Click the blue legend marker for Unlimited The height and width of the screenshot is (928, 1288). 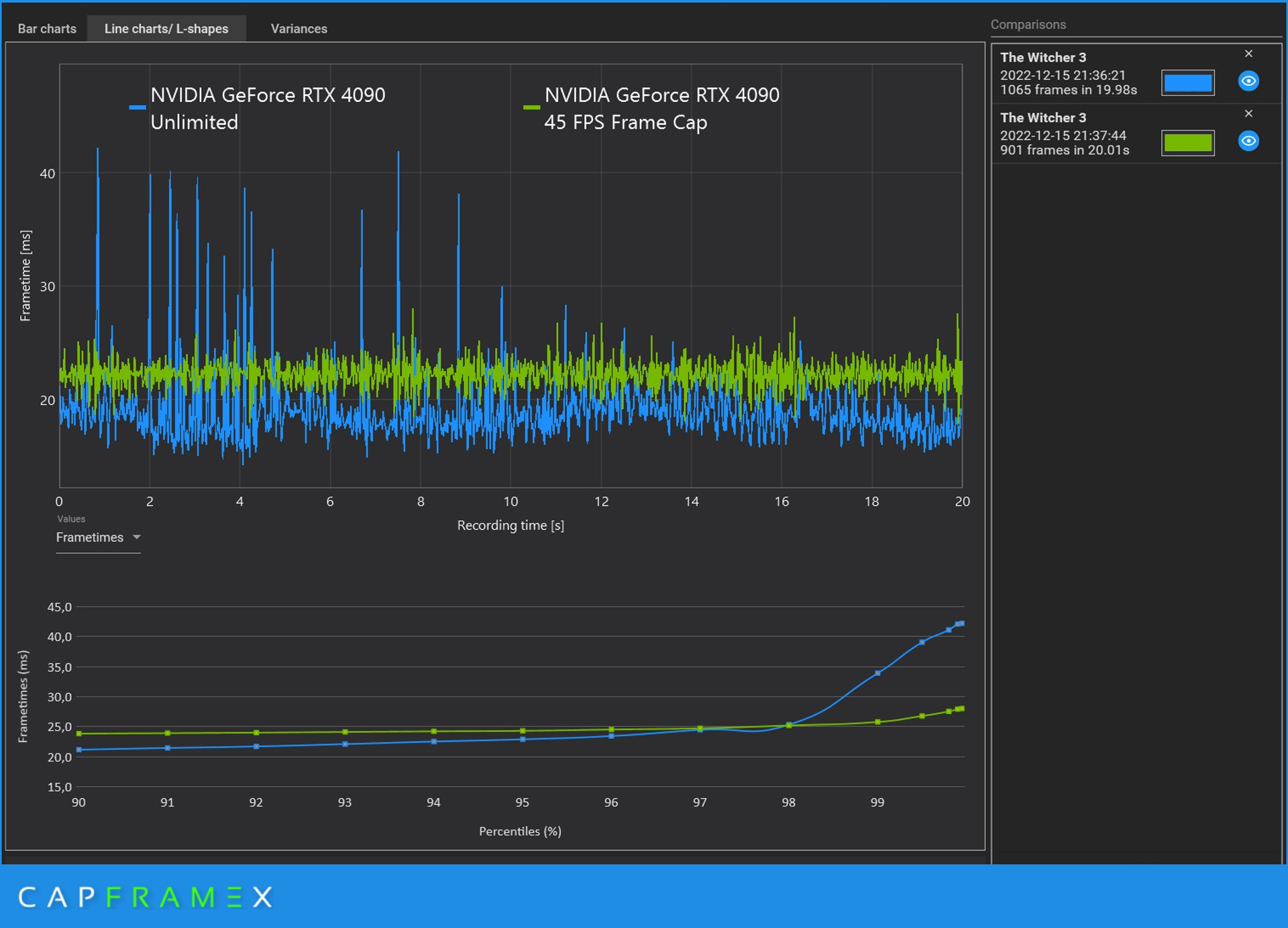(x=138, y=108)
